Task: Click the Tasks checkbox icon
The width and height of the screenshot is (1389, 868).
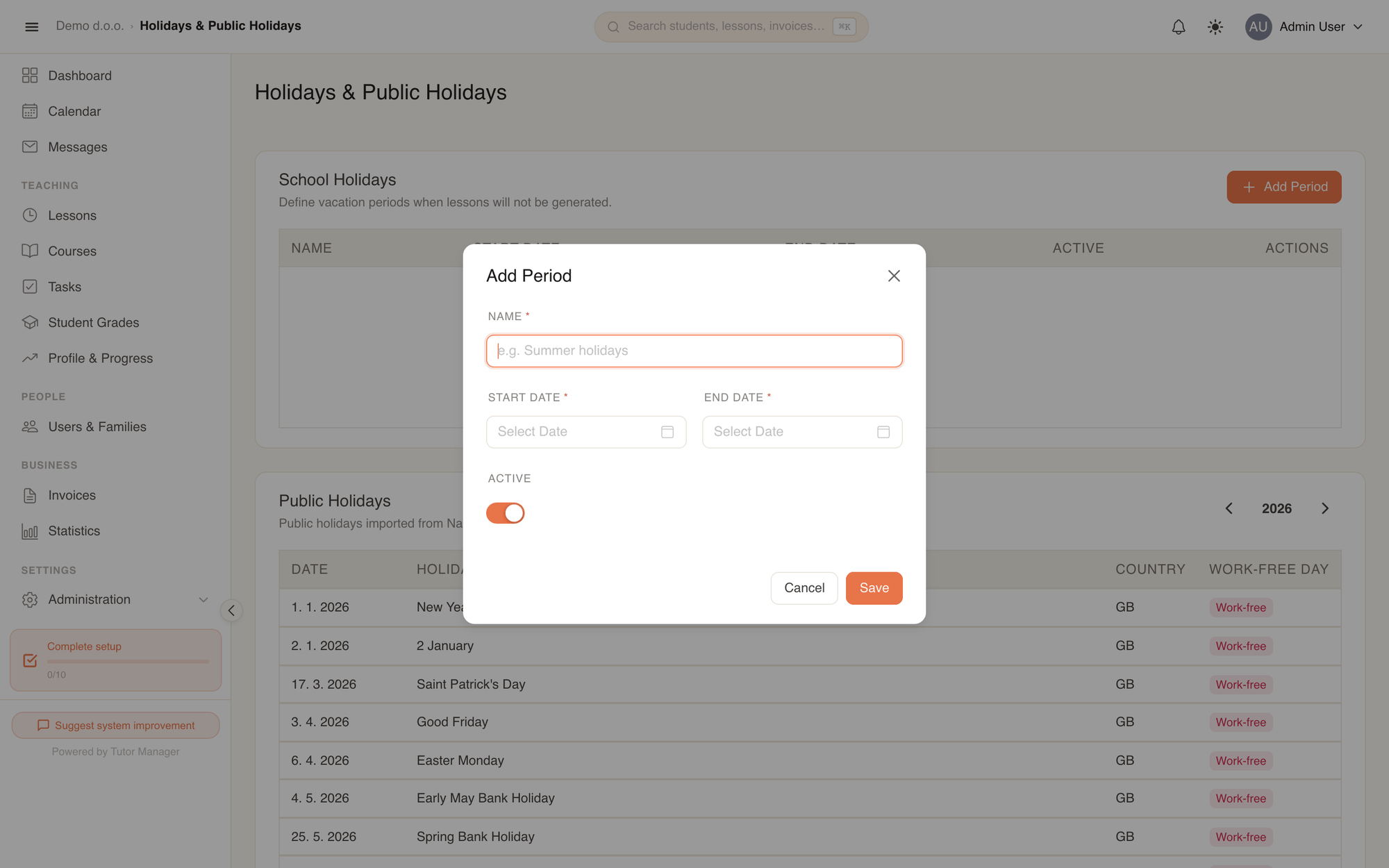Action: click(x=30, y=286)
